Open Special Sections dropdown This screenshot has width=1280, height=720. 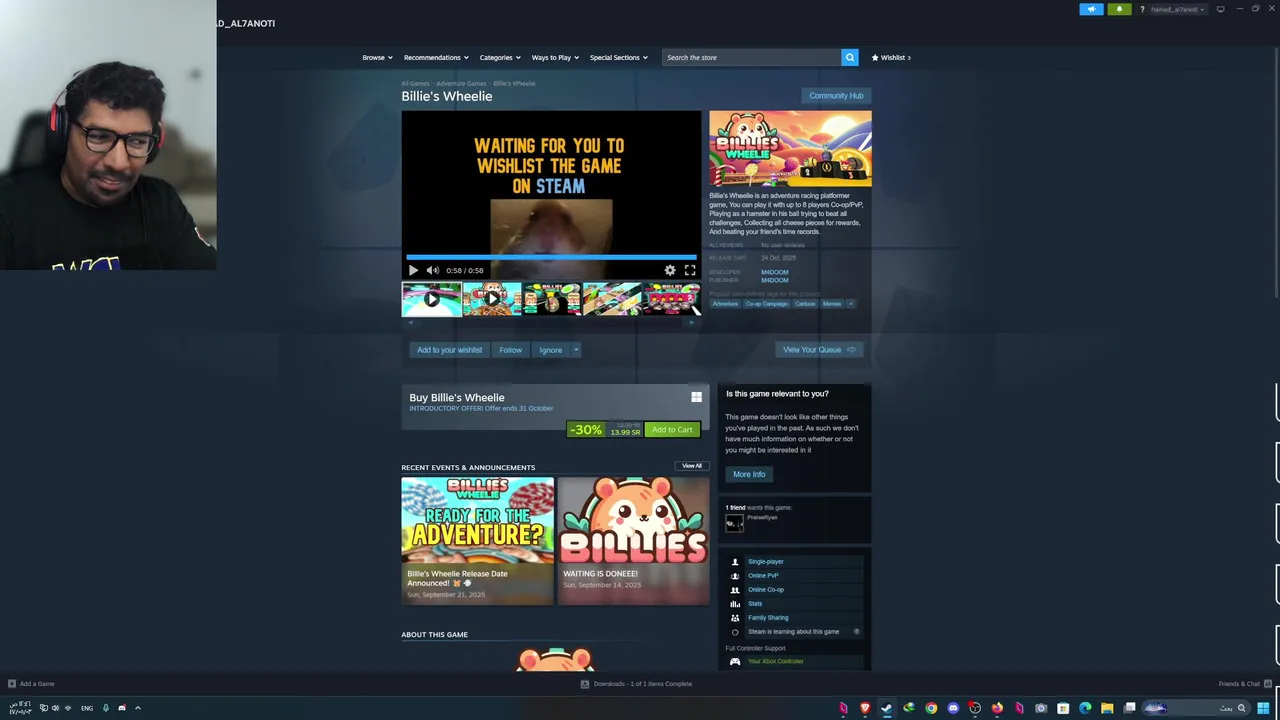tap(618, 57)
